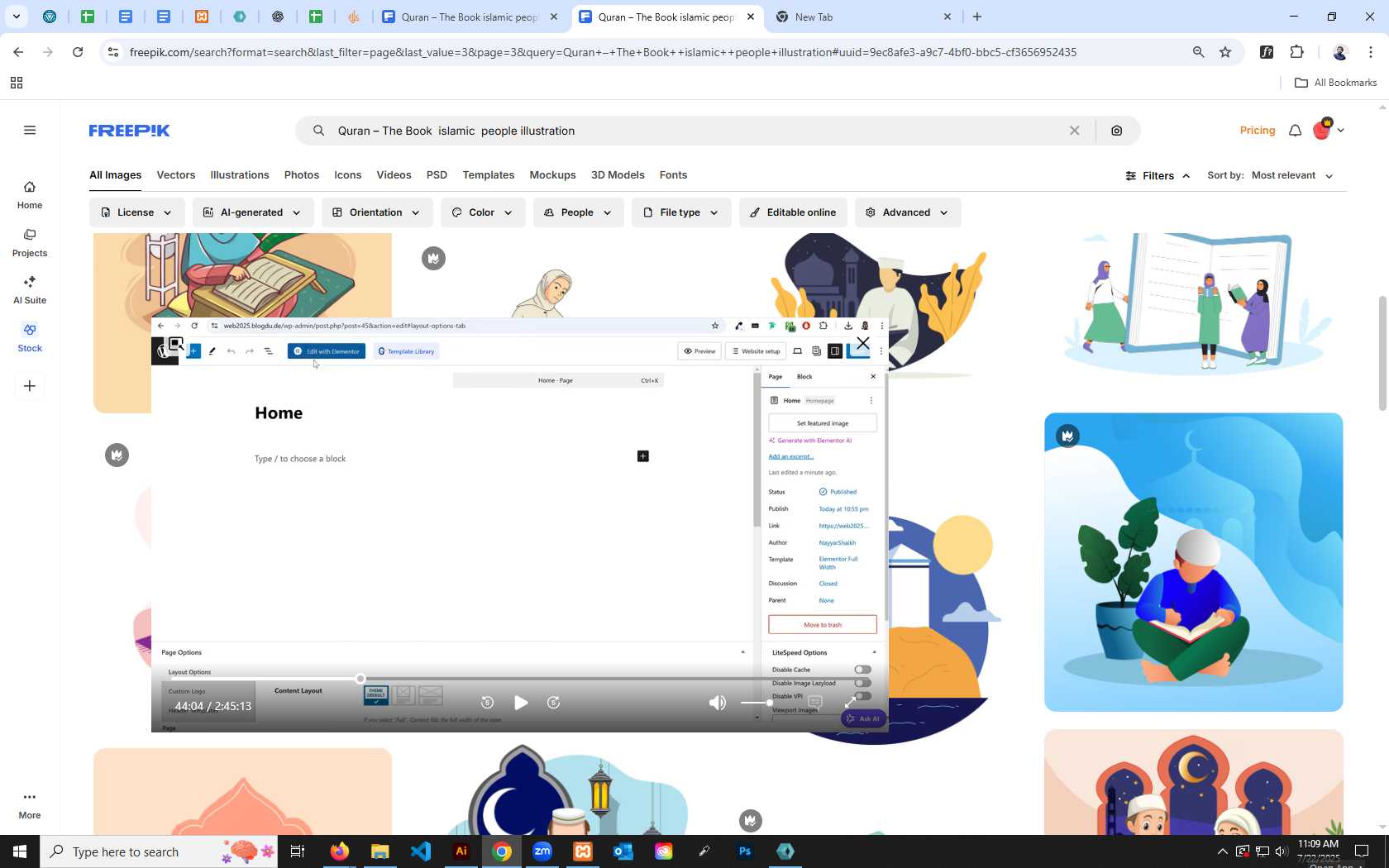
Task: Switch to the Illustrations tab
Action: pyautogui.click(x=240, y=175)
